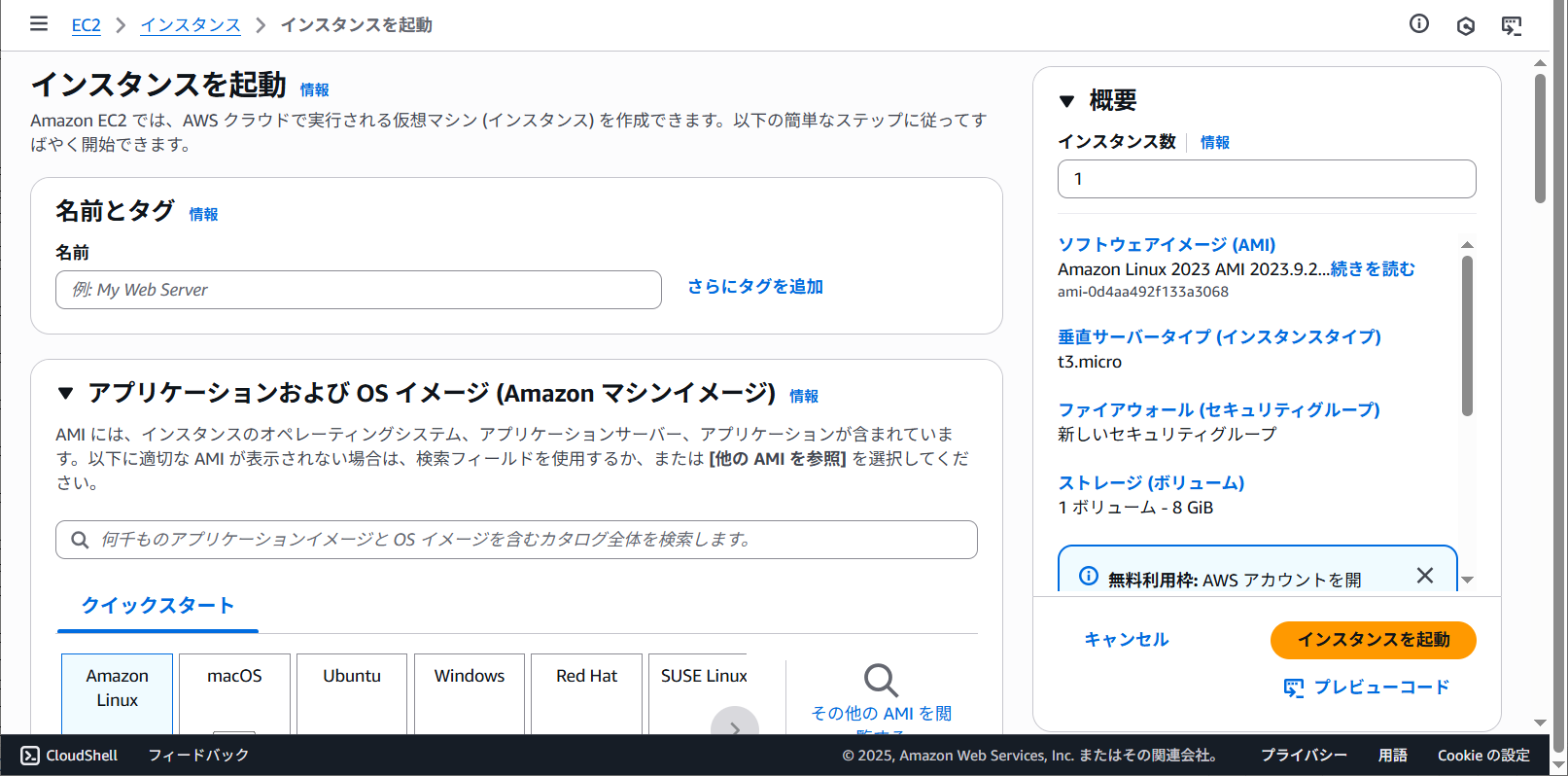1568x776 pixels.
Task: Click the magnifier to browse other AMIs
Action: coord(881,681)
